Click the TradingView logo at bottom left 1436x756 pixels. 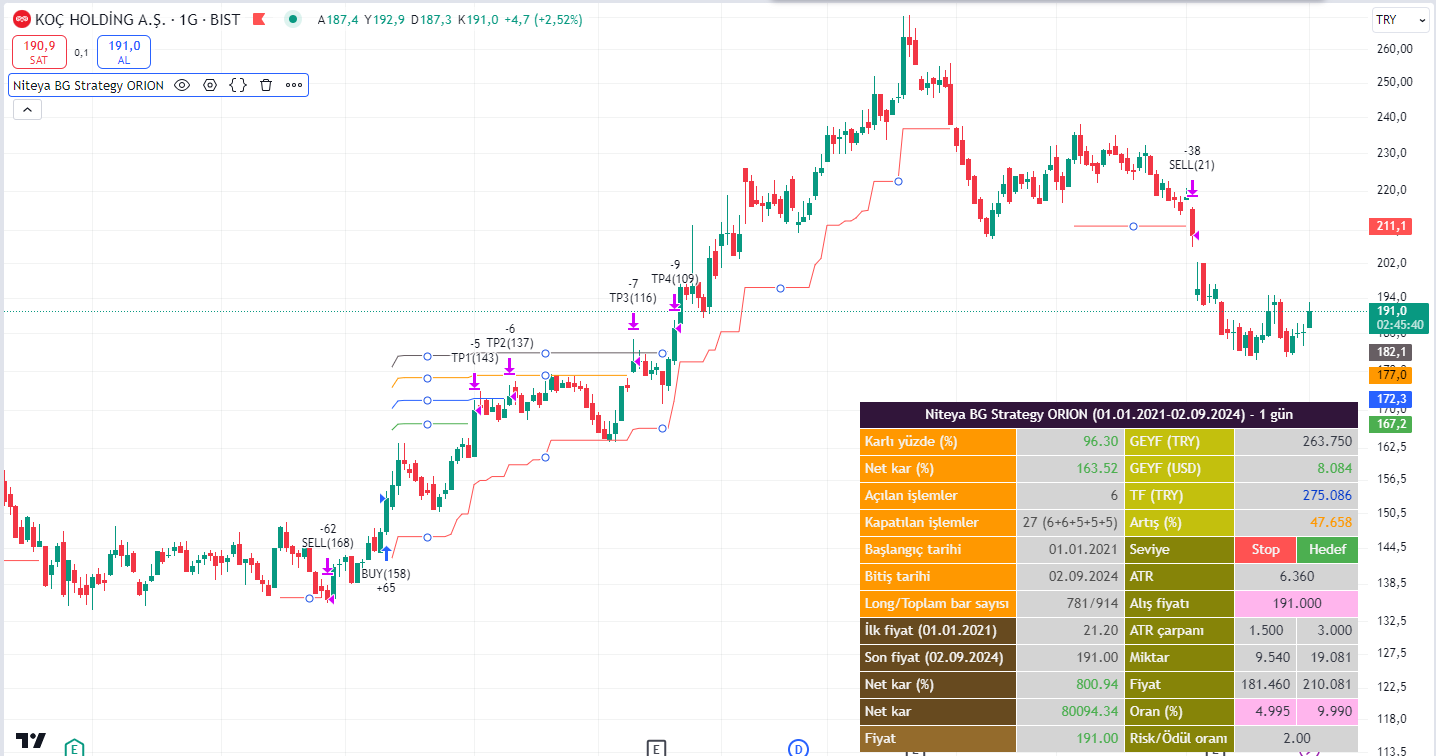(30, 740)
